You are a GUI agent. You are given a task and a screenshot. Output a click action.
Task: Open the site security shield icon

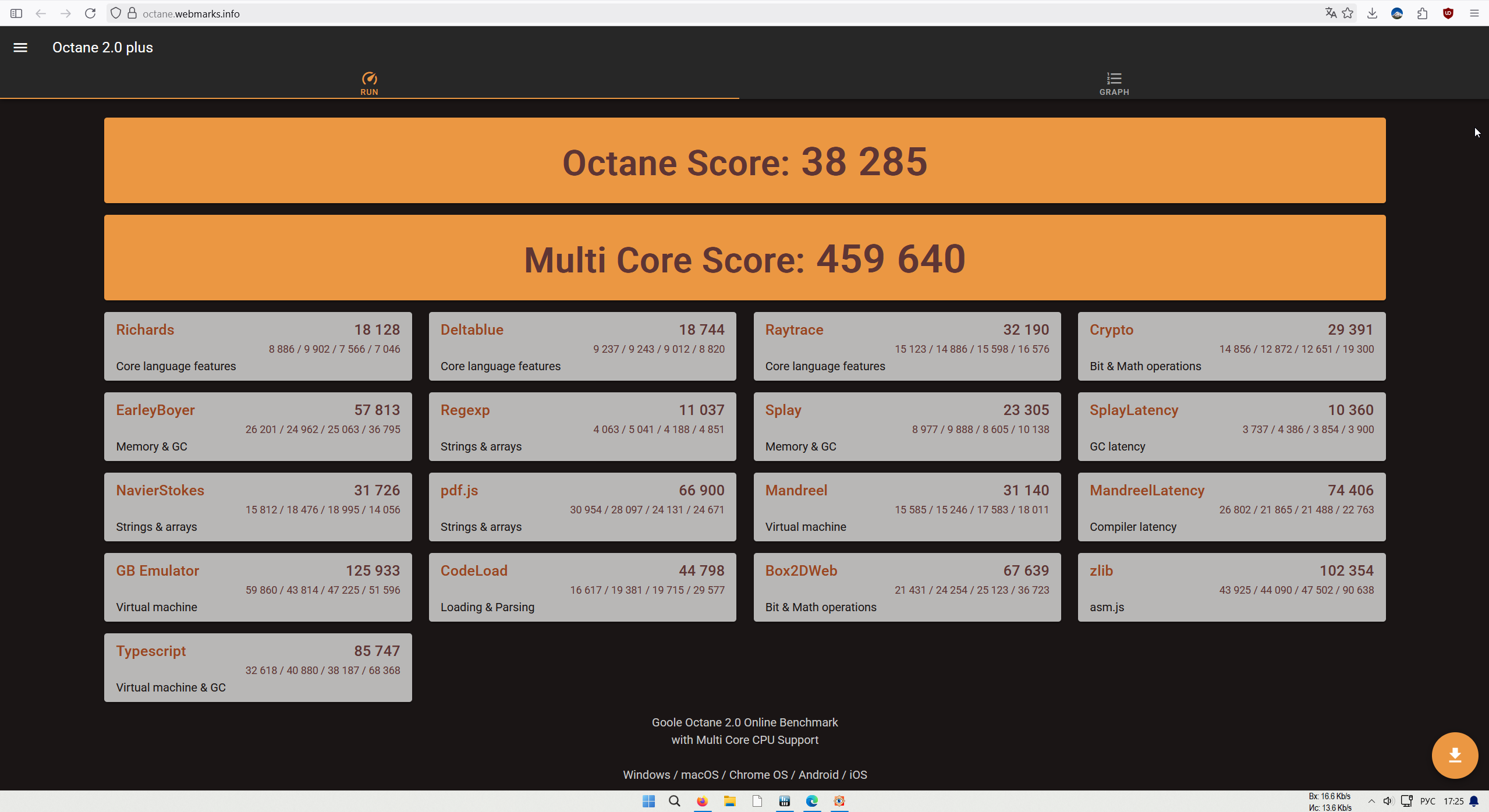coord(116,13)
